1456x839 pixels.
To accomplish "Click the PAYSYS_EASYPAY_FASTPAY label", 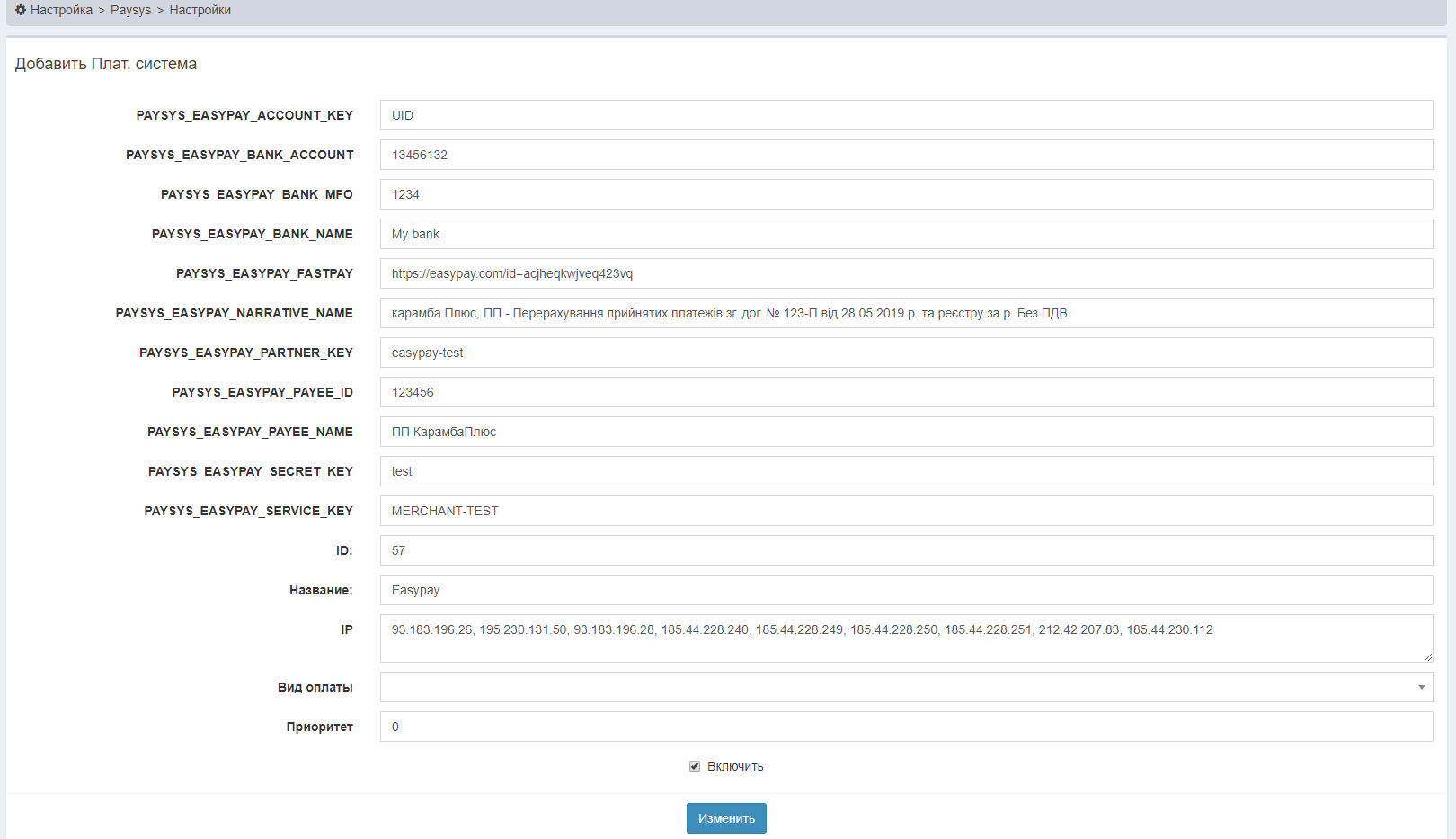I will (264, 273).
